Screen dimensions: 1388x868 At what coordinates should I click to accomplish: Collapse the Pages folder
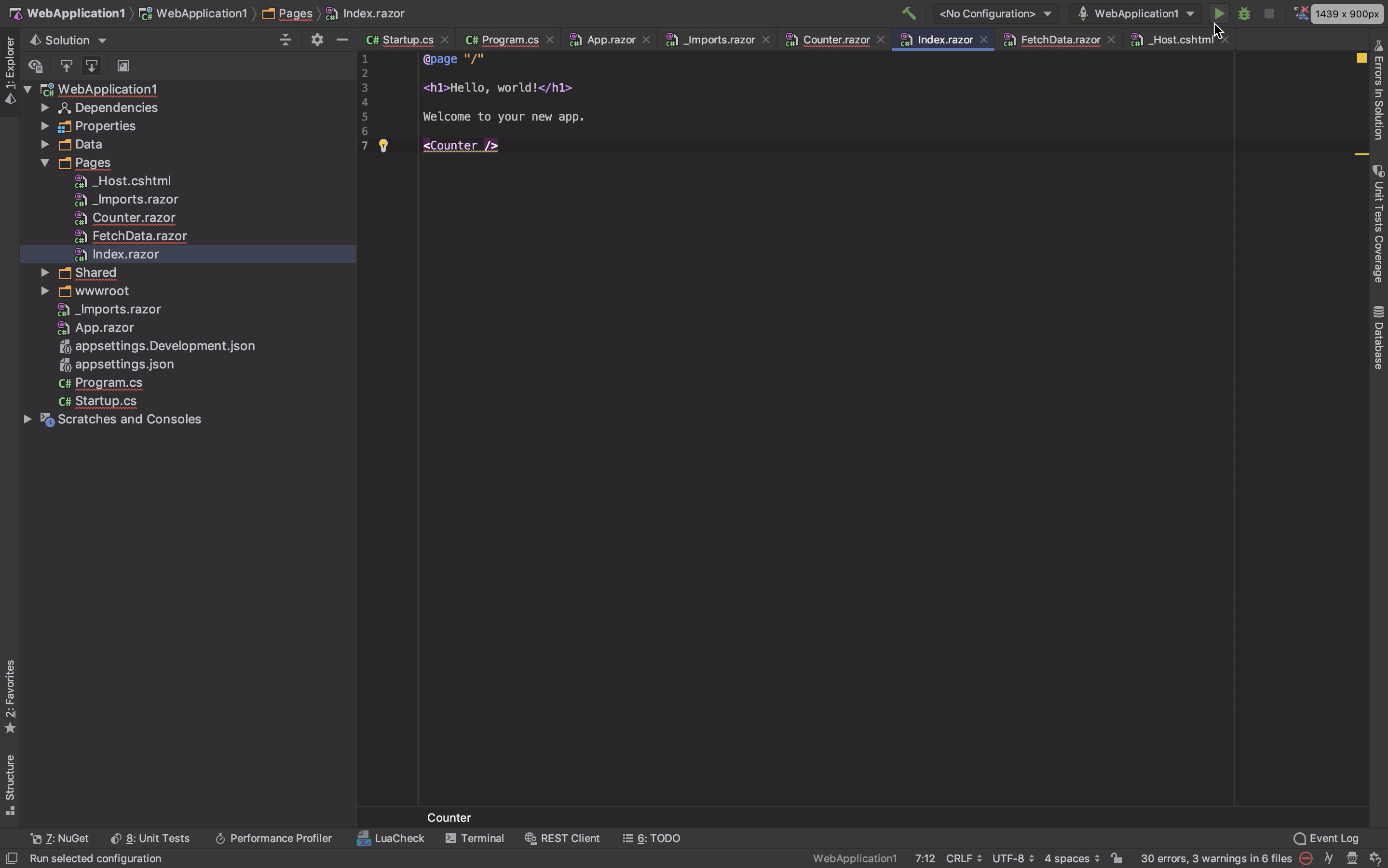45,163
